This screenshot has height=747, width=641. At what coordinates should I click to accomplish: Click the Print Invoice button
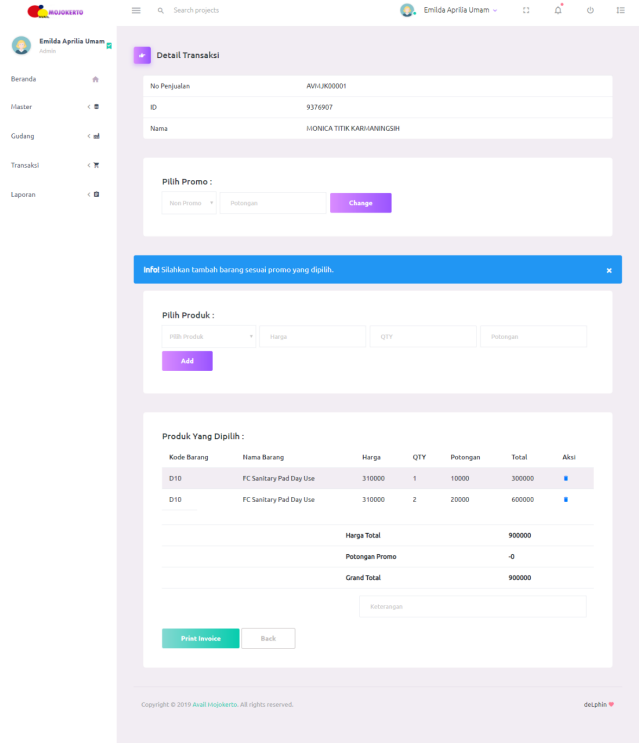[x=201, y=638]
